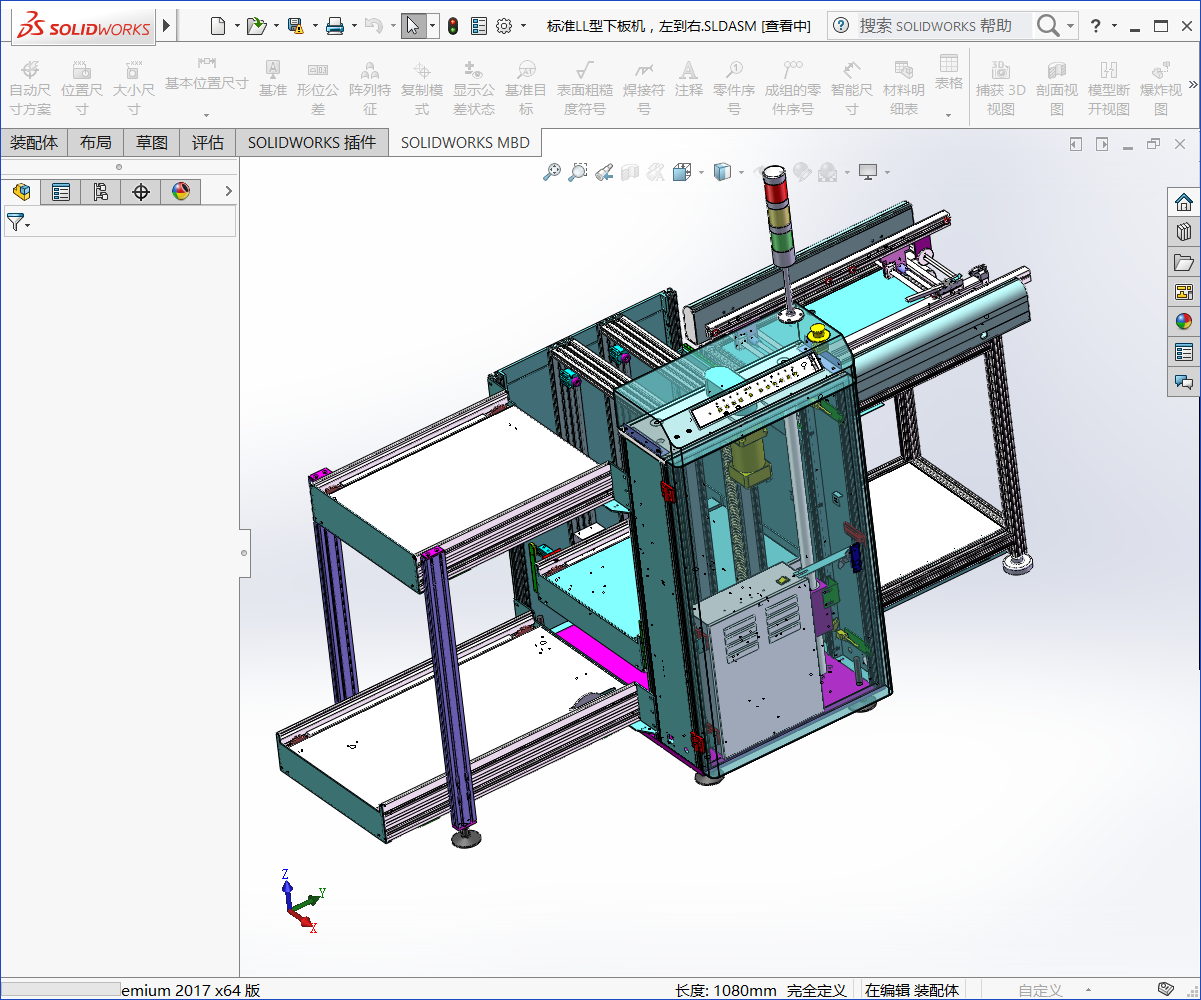Click the search magnifier icon
This screenshot has height=1000, width=1201.
(x=1047, y=26)
